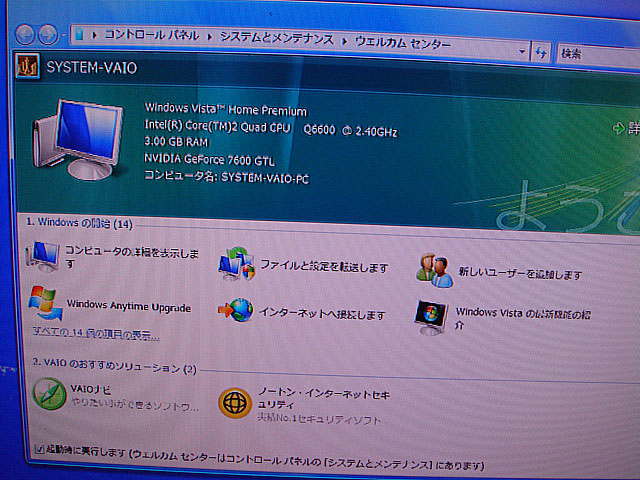Image resolution: width=640 pixels, height=480 pixels.
Task: Open Windows Anytime Upgrade text item
Action: [129, 306]
